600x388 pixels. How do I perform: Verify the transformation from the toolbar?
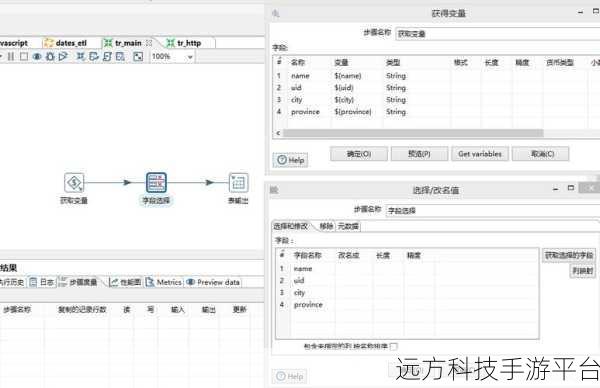(80, 57)
